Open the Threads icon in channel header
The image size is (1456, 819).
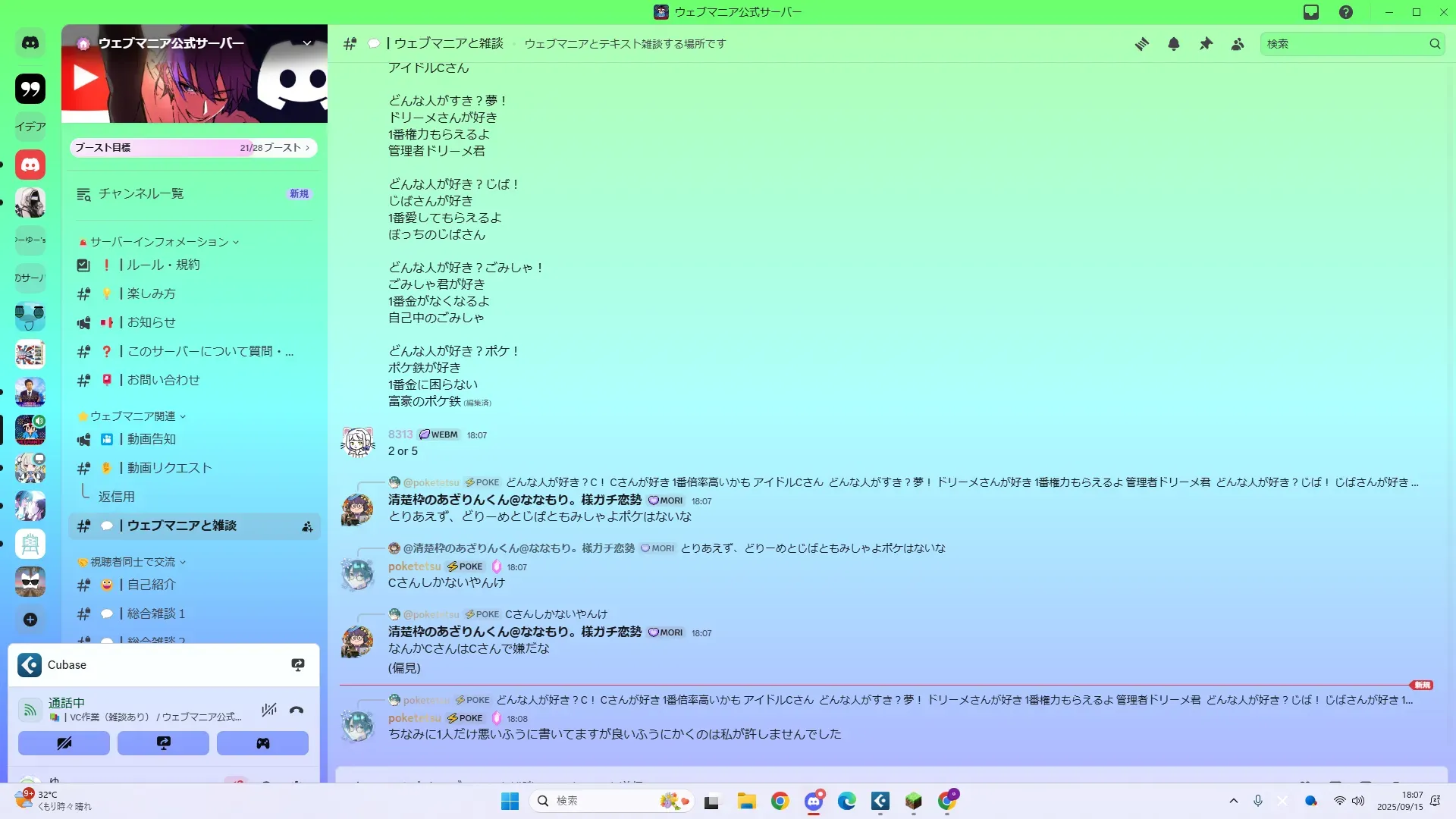coord(1141,44)
